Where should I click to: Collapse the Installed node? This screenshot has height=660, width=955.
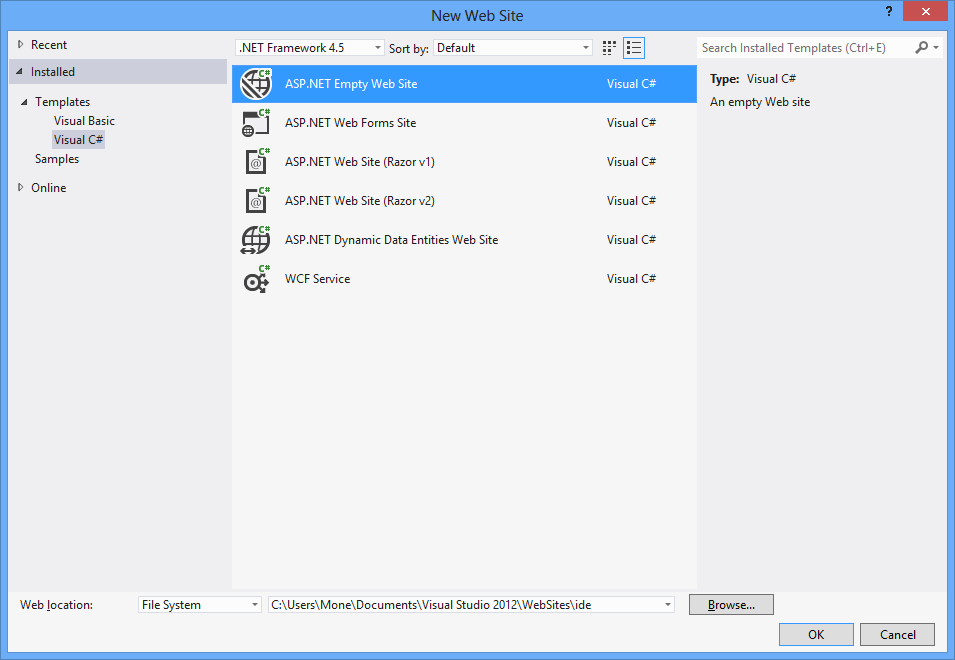click(19, 72)
